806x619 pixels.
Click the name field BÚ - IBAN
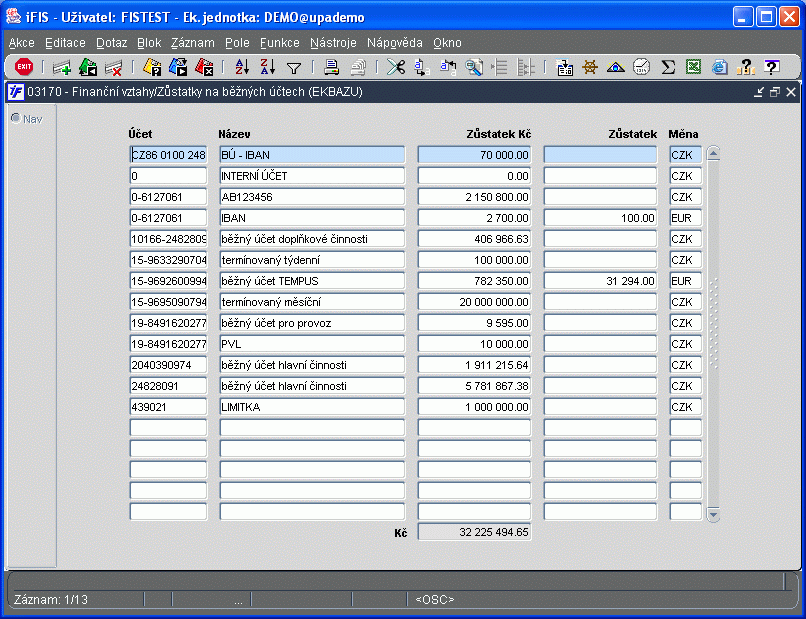(x=312, y=155)
